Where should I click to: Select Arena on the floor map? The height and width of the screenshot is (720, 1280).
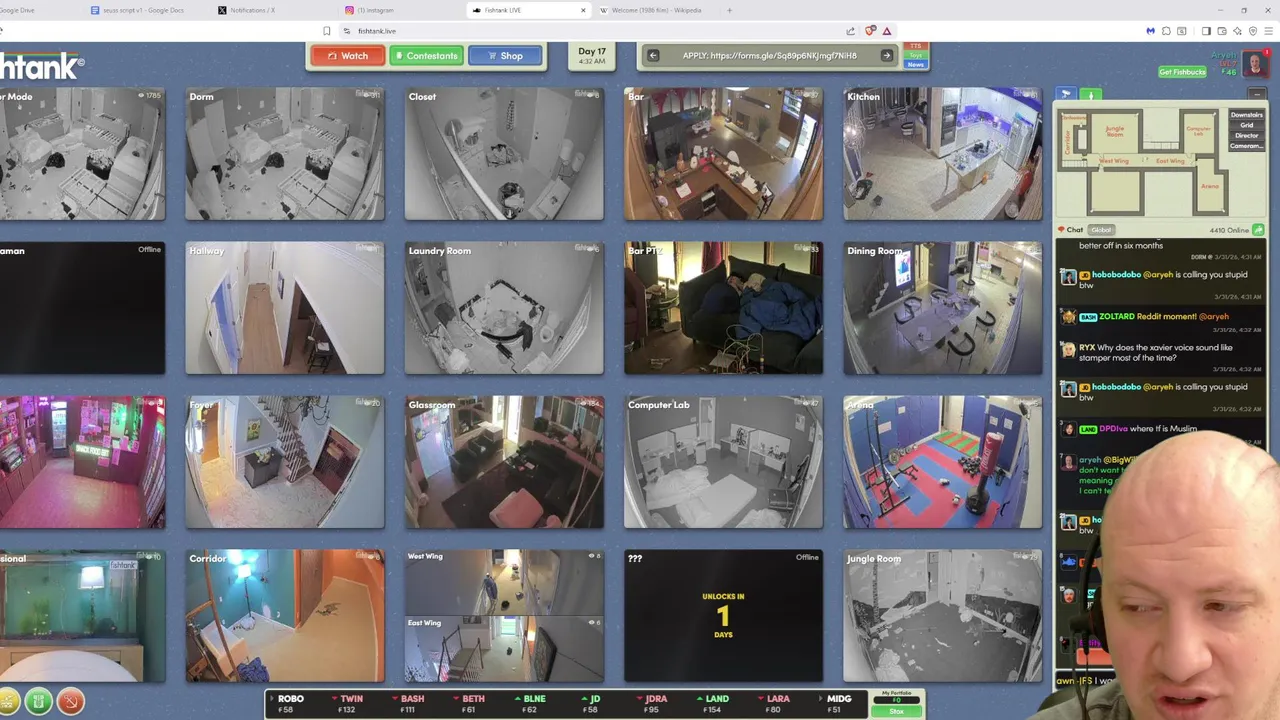tap(1210, 186)
